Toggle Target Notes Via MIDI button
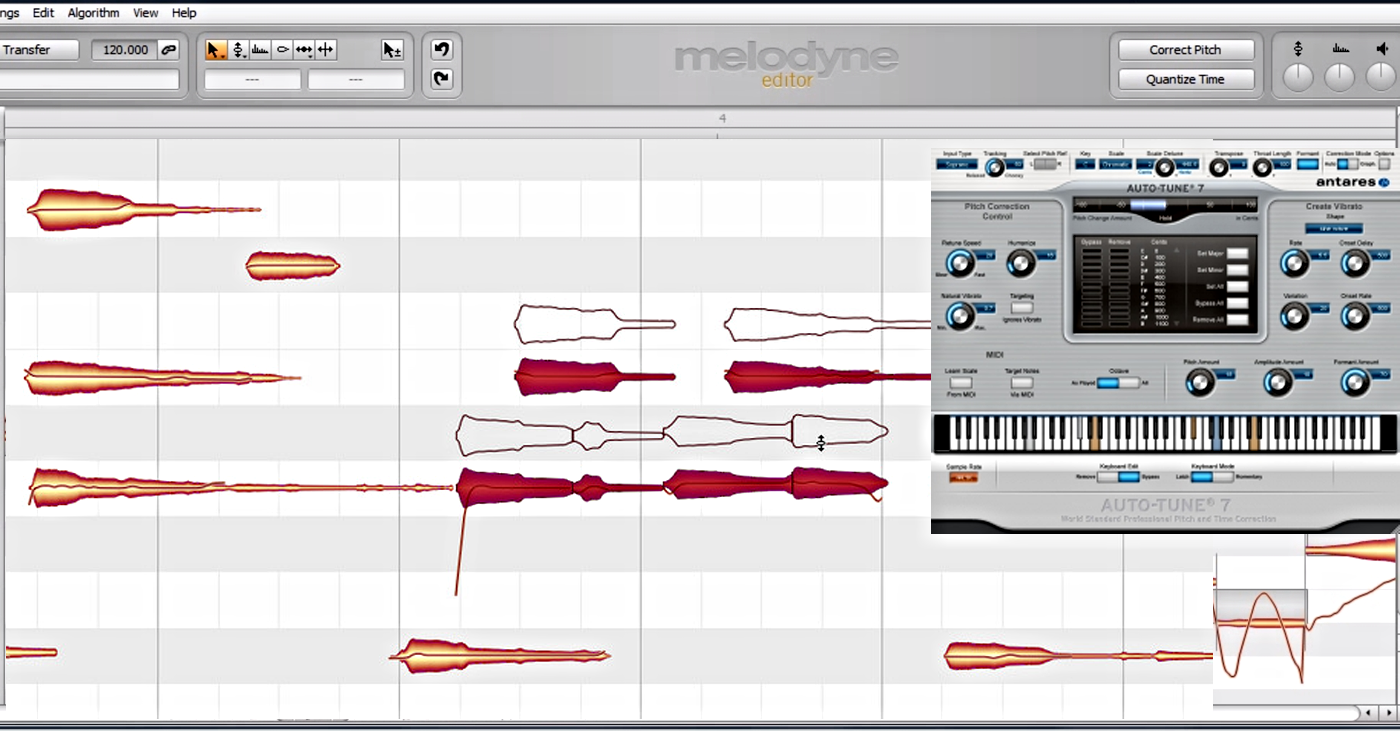The image size is (1400, 731). [x=1021, y=383]
